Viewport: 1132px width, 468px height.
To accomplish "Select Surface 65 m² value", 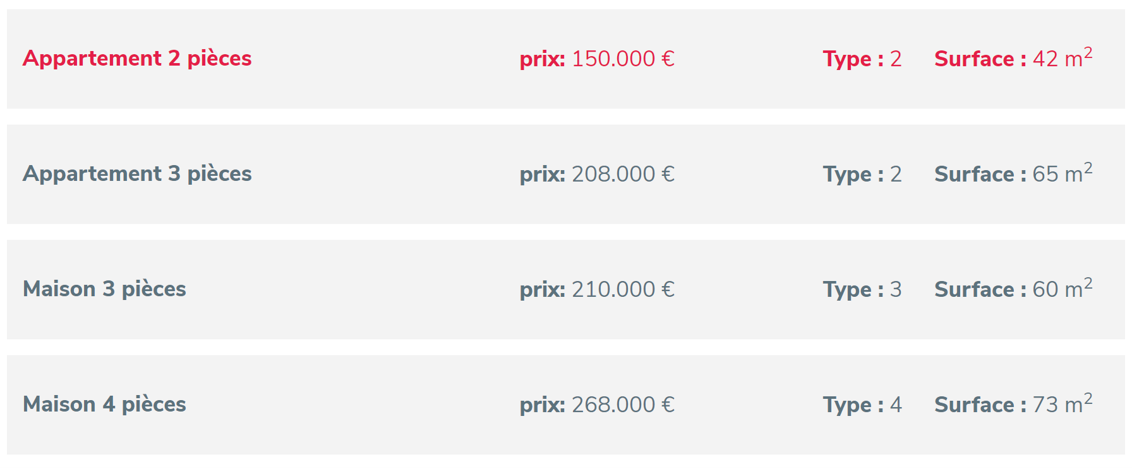I will 1063,173.
